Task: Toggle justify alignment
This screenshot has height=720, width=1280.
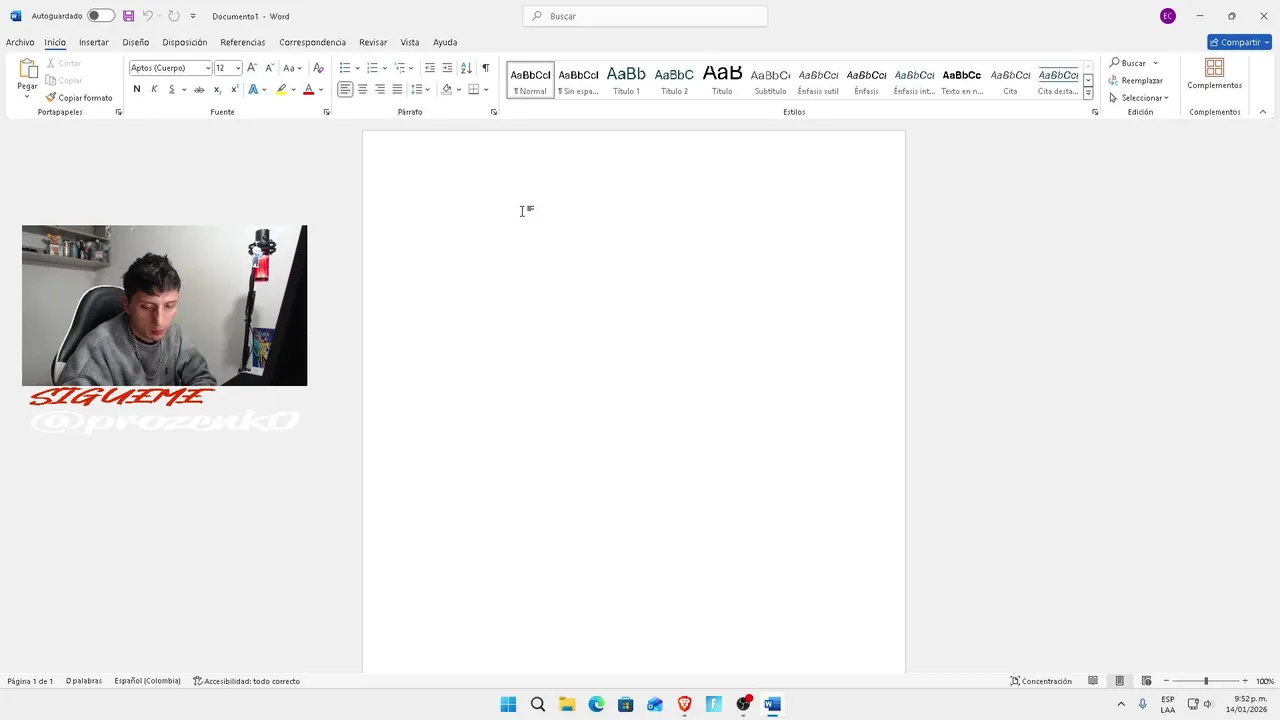Action: tap(397, 89)
